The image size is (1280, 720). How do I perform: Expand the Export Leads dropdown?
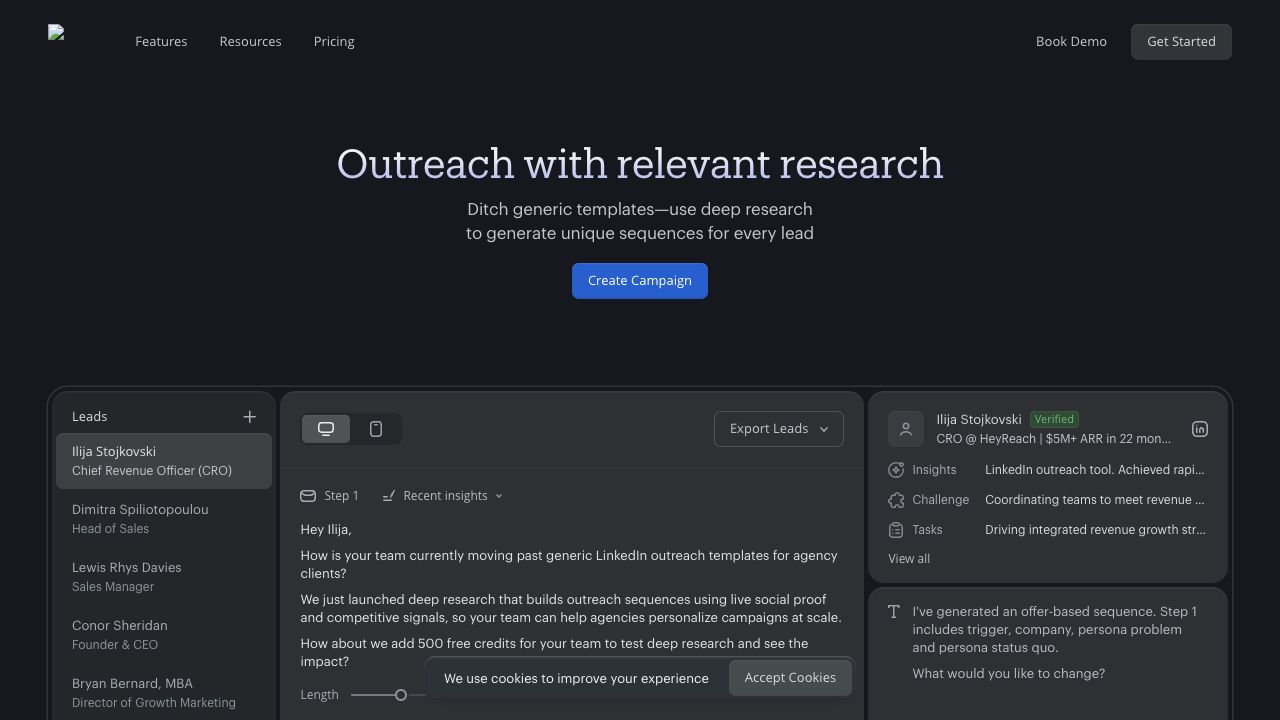point(778,429)
